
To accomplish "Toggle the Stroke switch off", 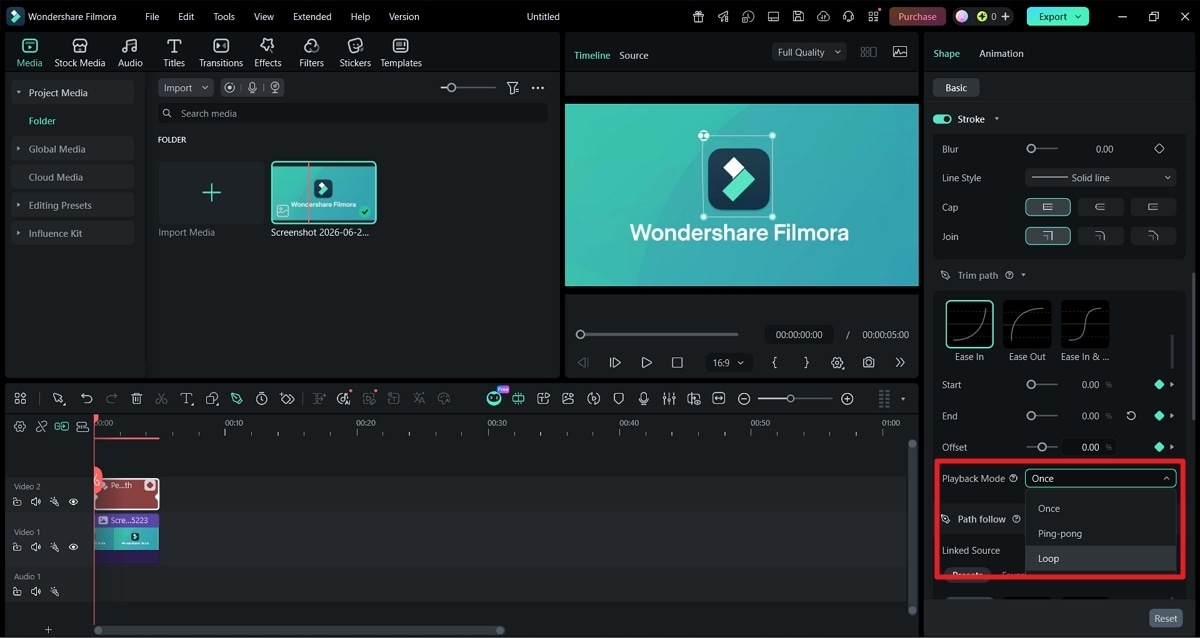I will tap(942, 119).
